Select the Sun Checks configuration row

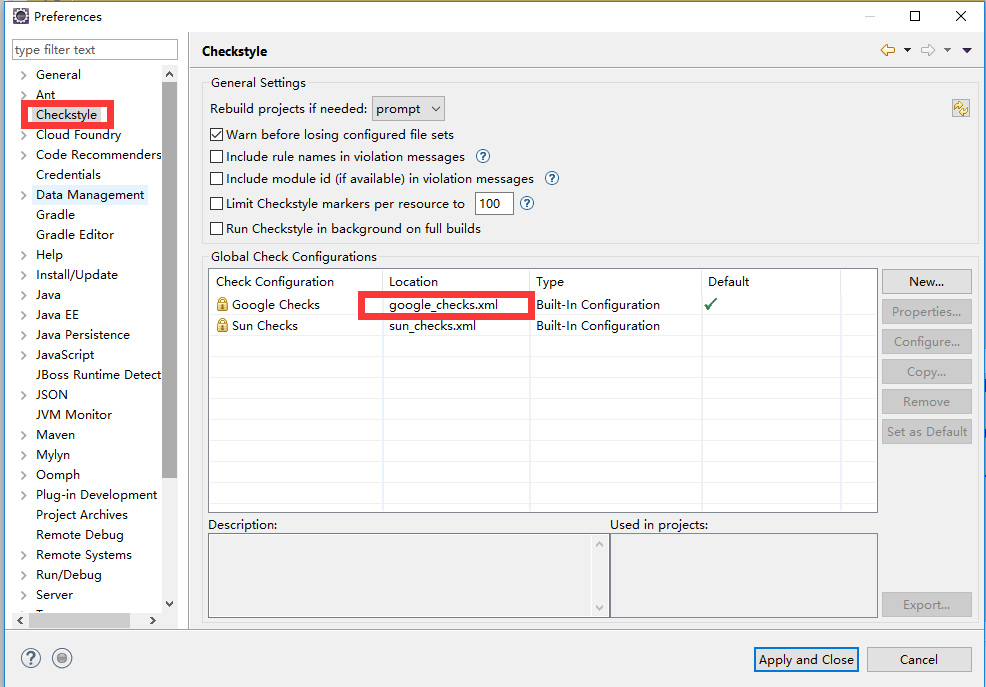click(543, 326)
